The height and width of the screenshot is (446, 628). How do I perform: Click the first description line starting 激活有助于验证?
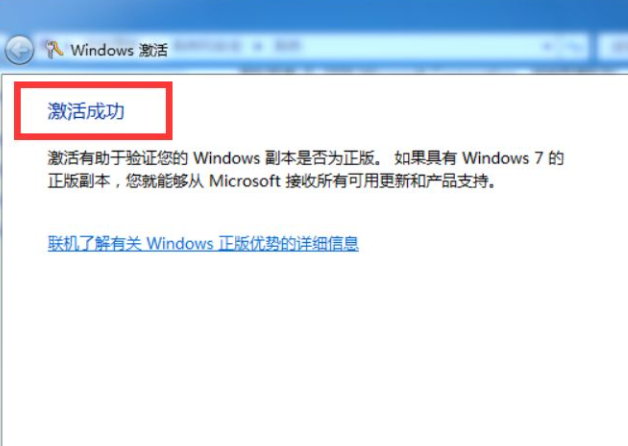(306, 158)
